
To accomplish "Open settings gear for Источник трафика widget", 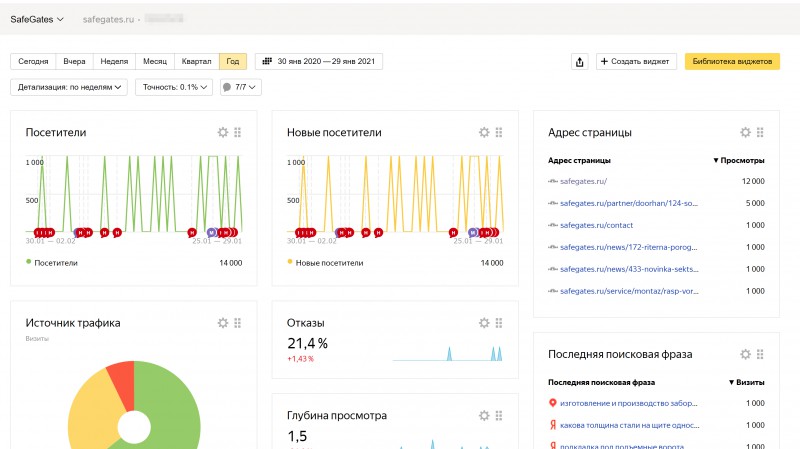I will (223, 323).
